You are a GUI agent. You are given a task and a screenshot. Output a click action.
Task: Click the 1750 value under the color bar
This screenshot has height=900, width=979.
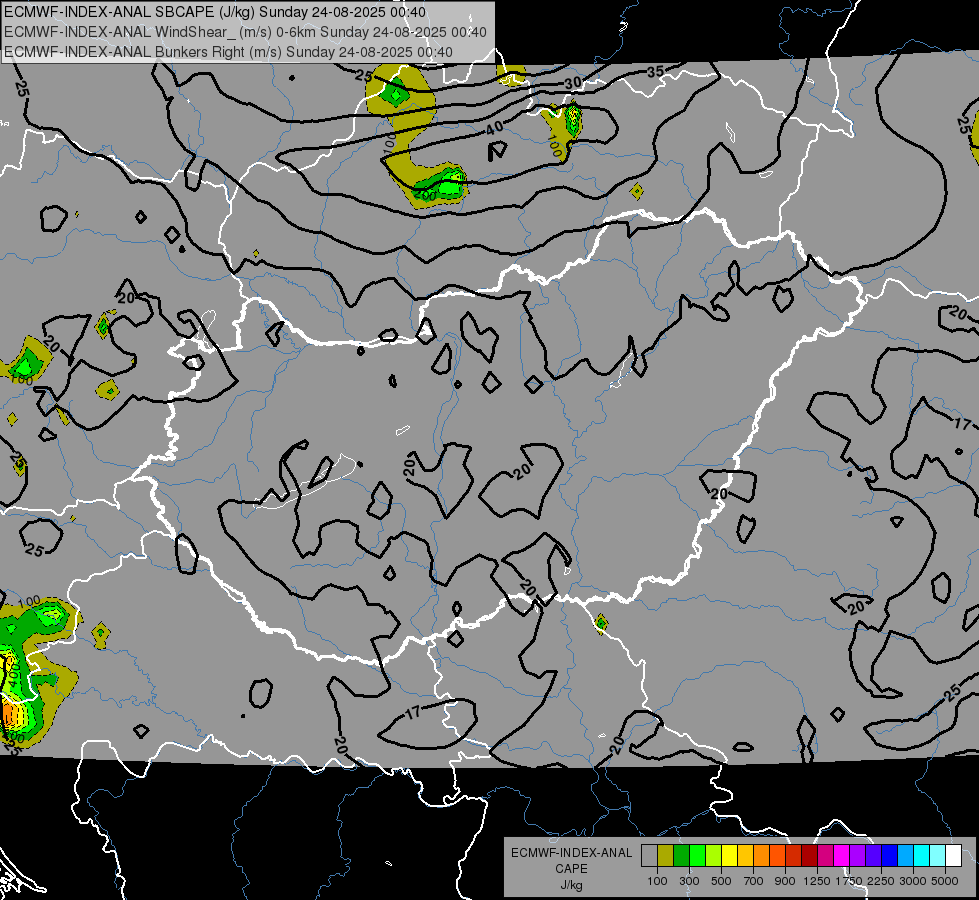click(x=849, y=881)
